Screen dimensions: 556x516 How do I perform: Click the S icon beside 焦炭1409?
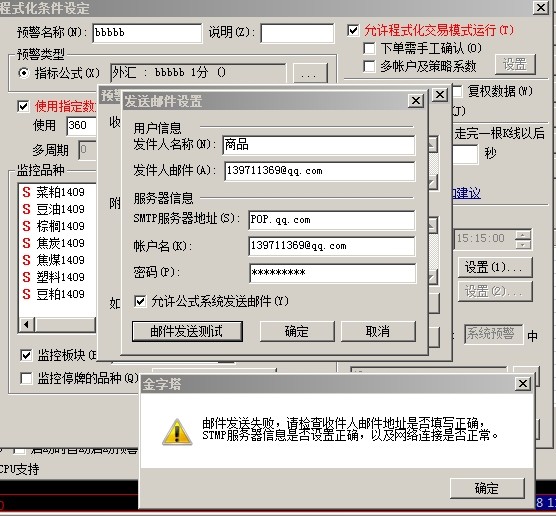pyautogui.click(x=26, y=243)
